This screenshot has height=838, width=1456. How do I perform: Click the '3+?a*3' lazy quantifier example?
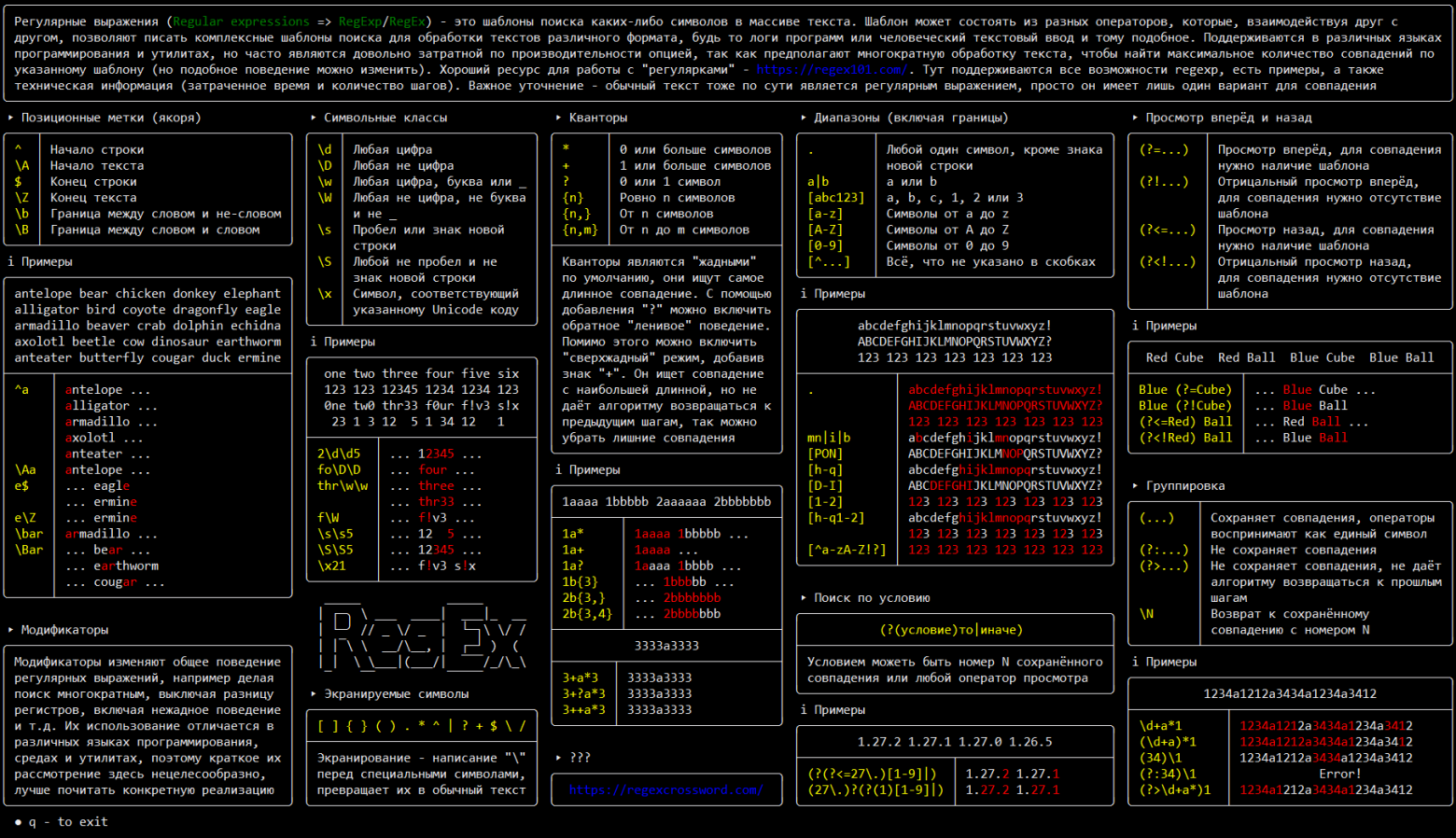583,694
